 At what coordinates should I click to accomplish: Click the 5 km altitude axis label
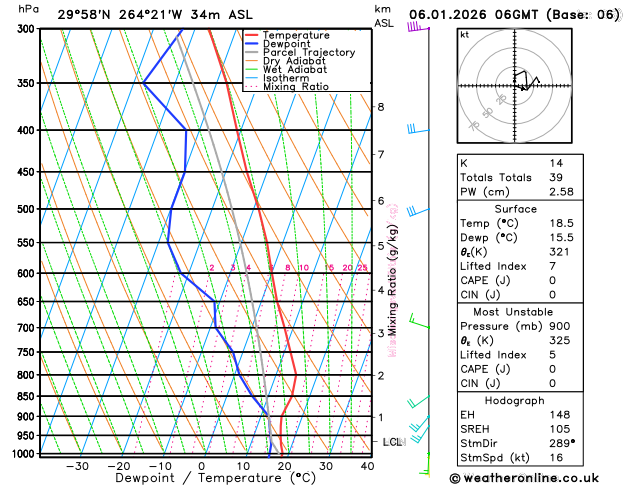tap(381, 245)
